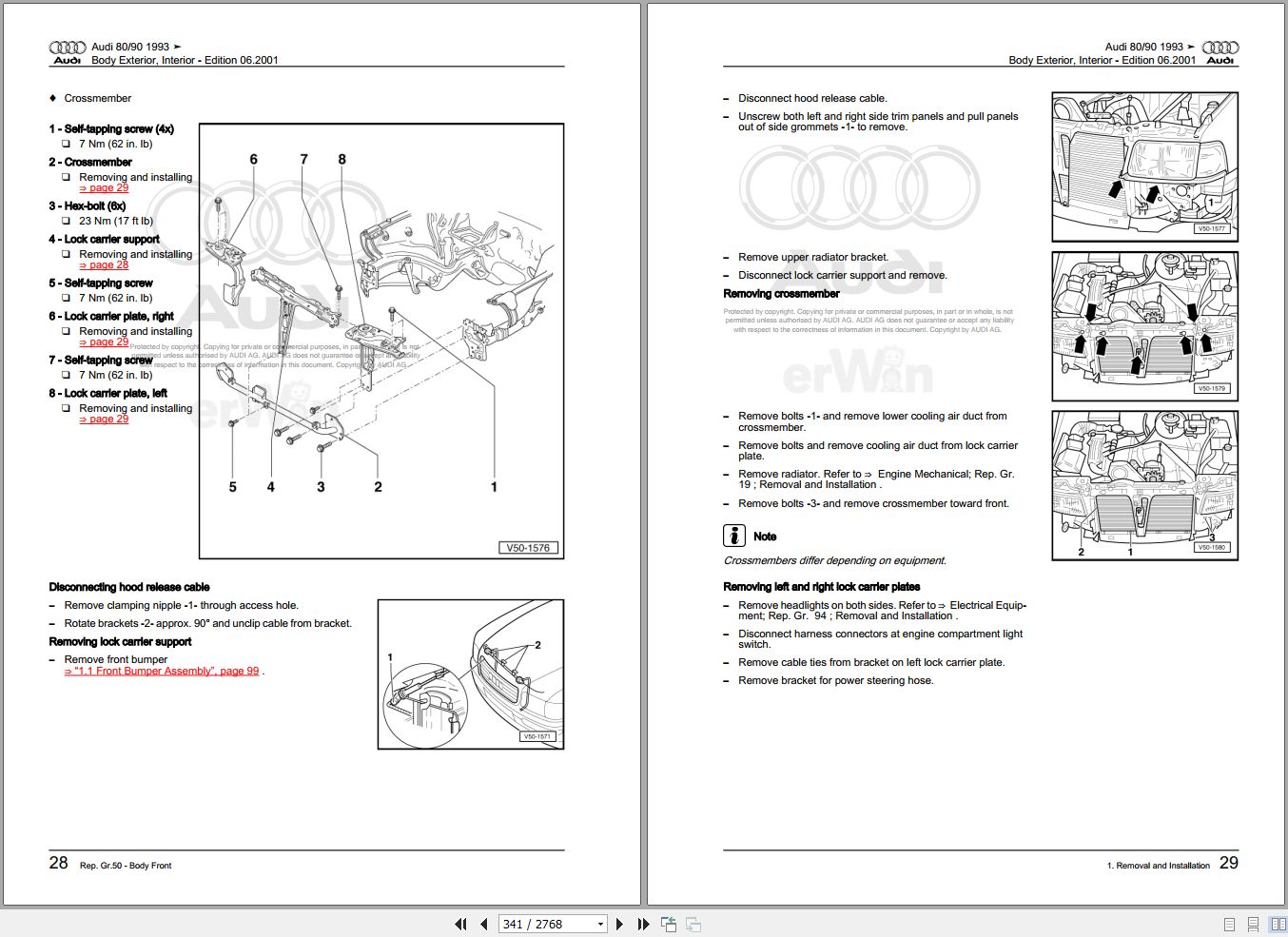Select two-page facing view
The height and width of the screenshot is (937, 1288).
[1278, 925]
